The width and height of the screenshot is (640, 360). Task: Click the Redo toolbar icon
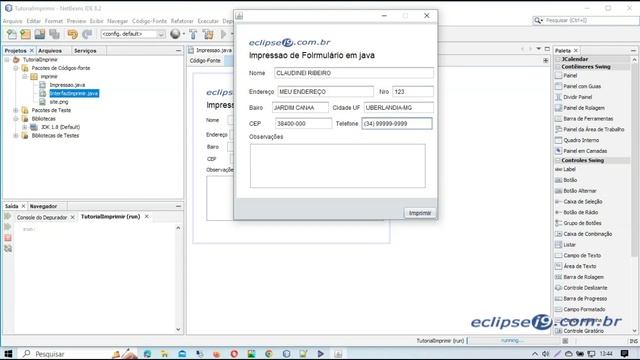[87, 34]
